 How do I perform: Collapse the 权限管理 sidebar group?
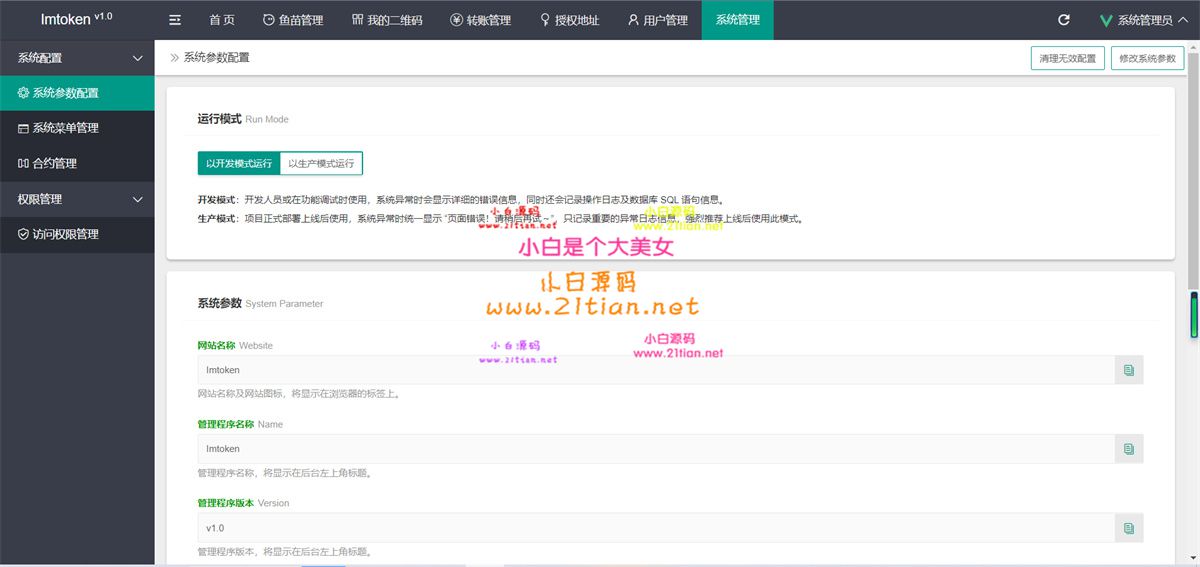pyautogui.click(x=77, y=199)
